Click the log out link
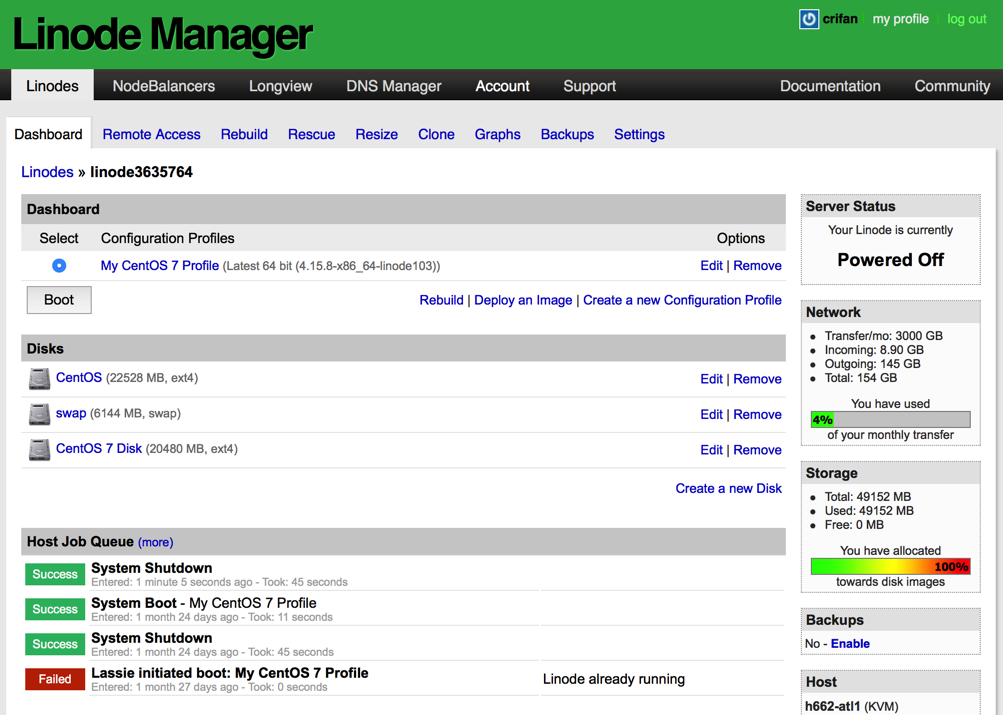This screenshot has width=1003, height=715. coord(967,19)
